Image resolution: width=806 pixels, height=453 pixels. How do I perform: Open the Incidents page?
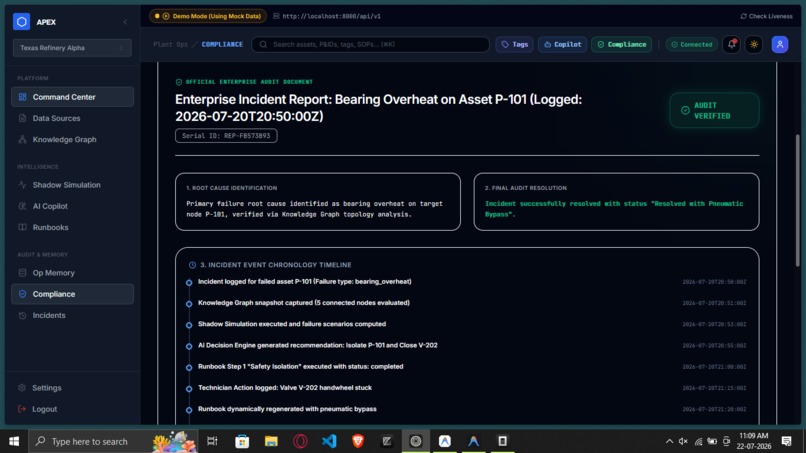(72, 315)
